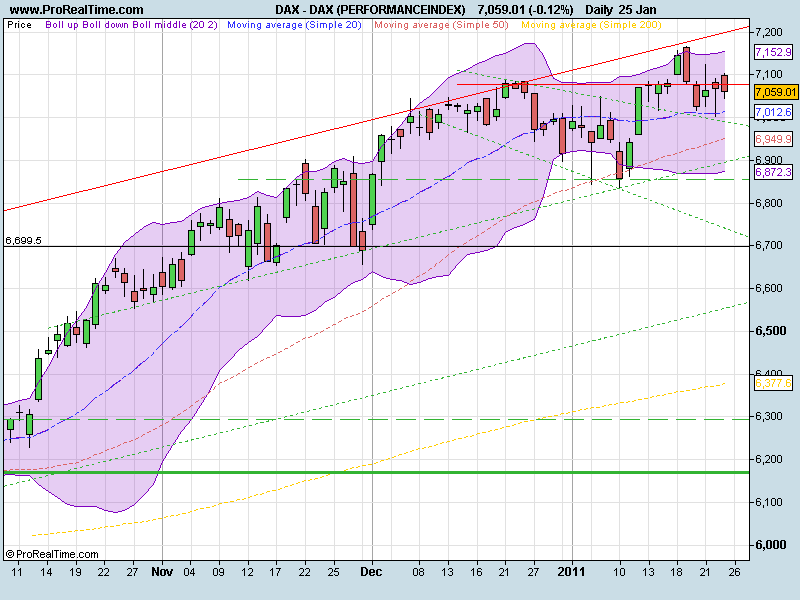Click the 7,100 price axis label
This screenshot has height=600, width=800.
pyautogui.click(x=769, y=74)
